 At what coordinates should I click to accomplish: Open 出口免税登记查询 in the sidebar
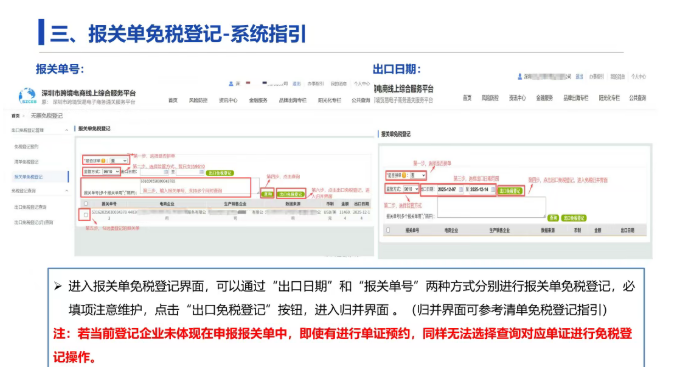(x=30, y=207)
